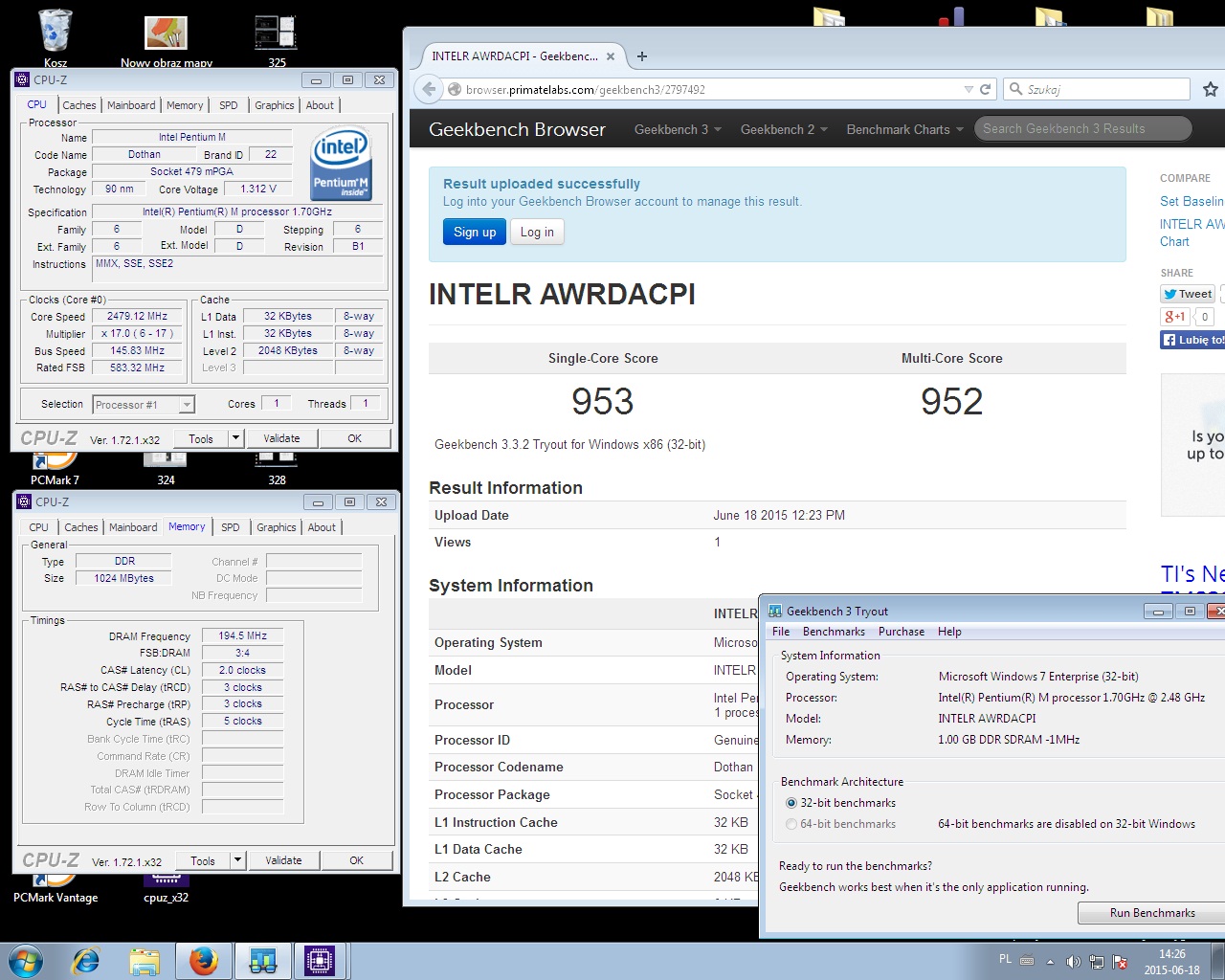
Task: Open the Benchmarks menu in Geekbench
Action: [x=834, y=632]
